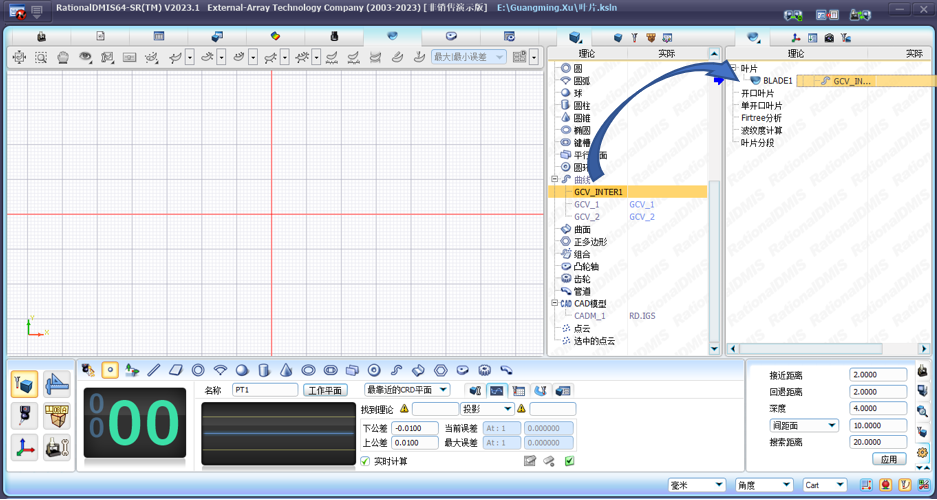Select the cylinder feature tool icon
The width and height of the screenshot is (937, 500).
coord(264,370)
